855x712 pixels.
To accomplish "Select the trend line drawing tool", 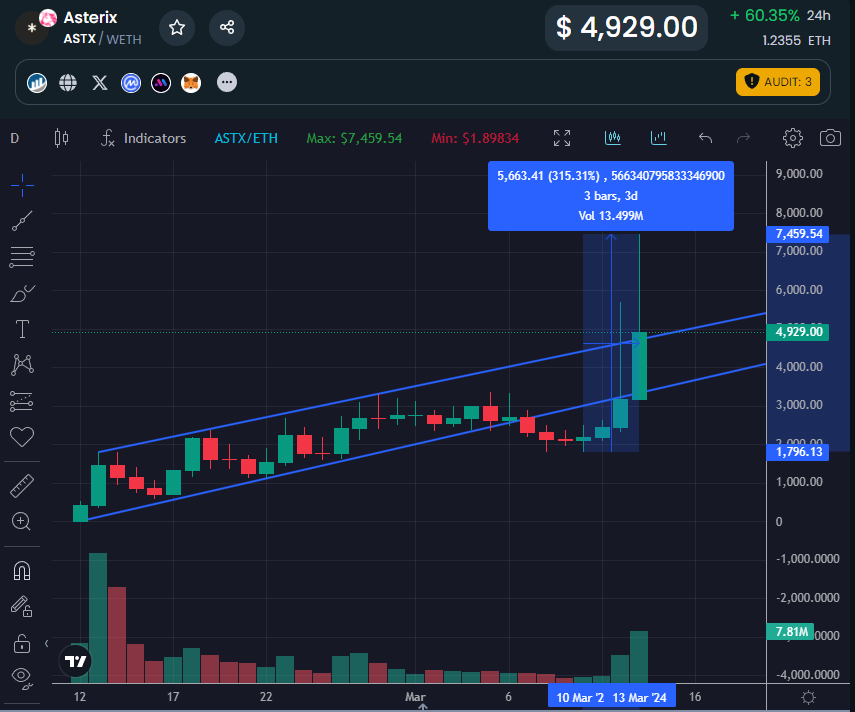I will coord(22,221).
